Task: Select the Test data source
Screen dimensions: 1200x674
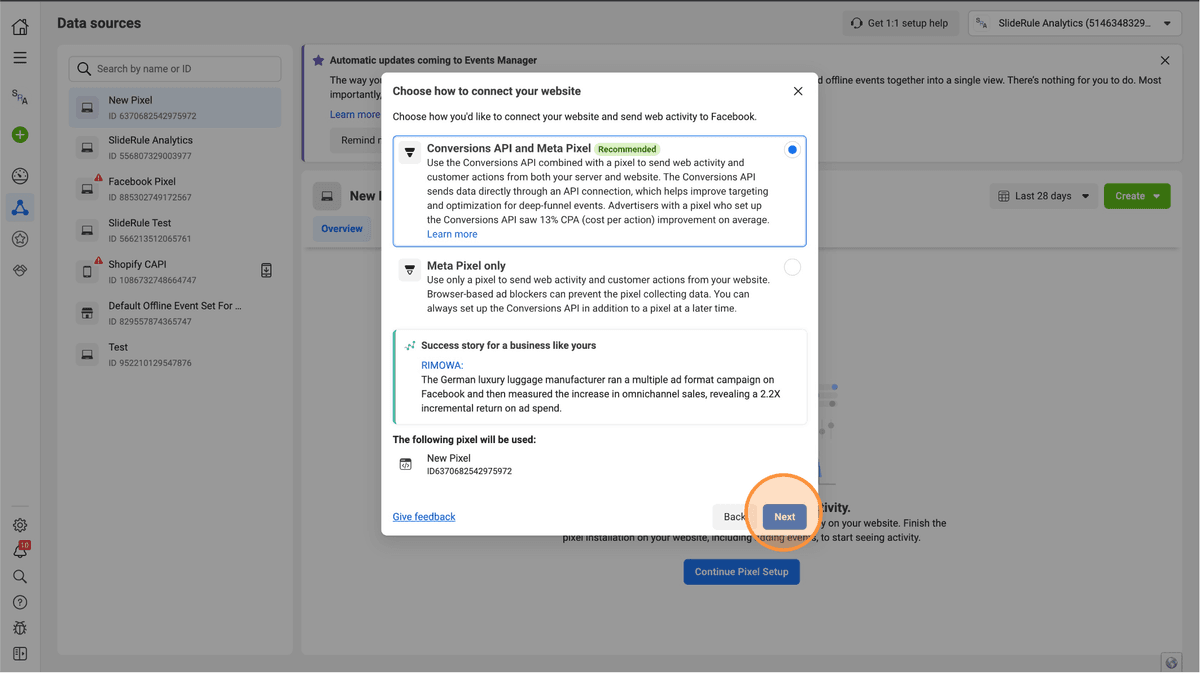Action: [175, 355]
